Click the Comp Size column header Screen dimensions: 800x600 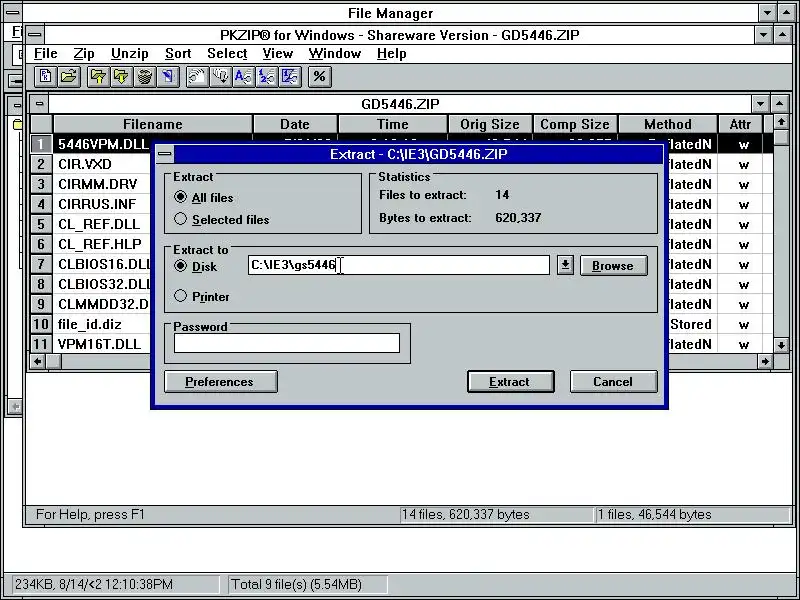coord(574,124)
